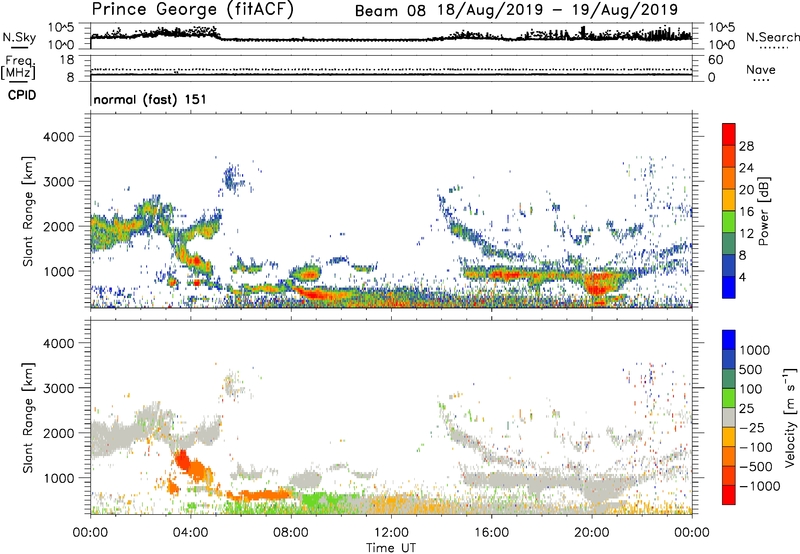The image size is (800, 554).
Task: Click the "Slant Range [km]" label of power panel
Action: tap(28, 211)
